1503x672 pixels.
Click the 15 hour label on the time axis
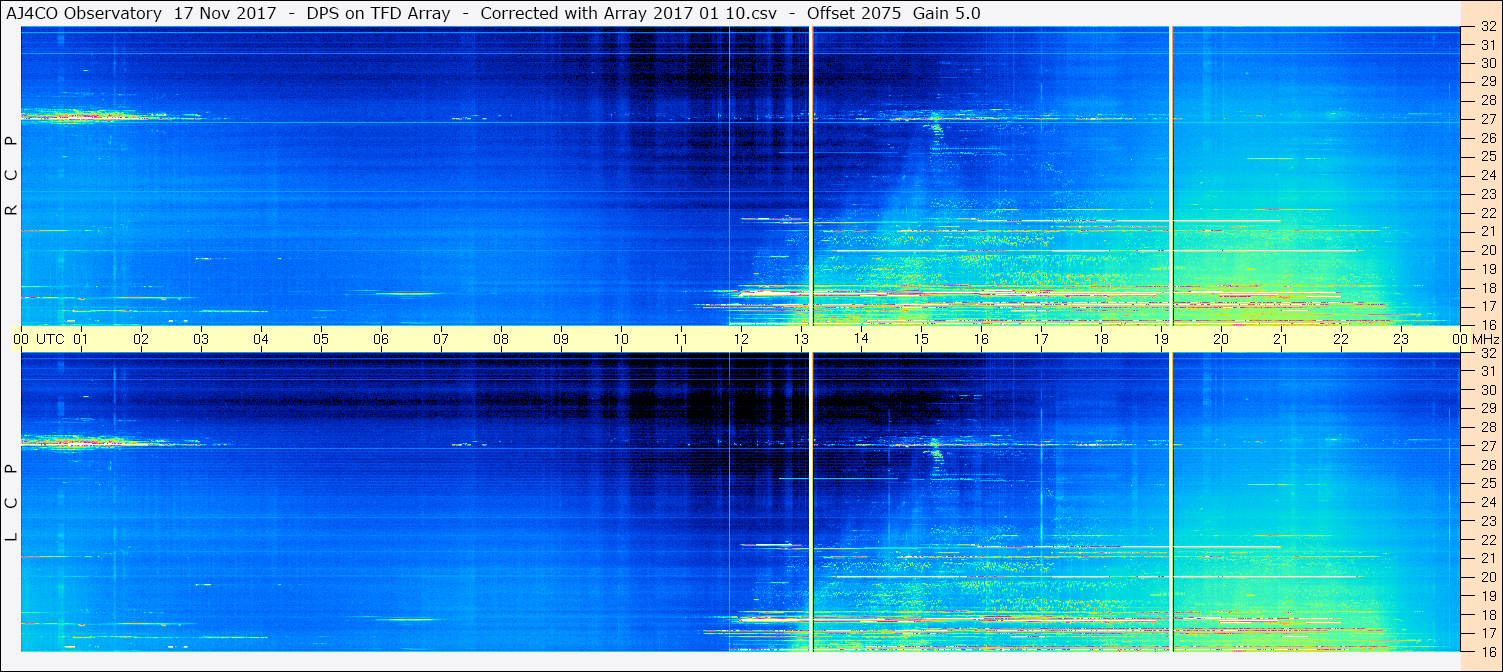pyautogui.click(x=921, y=339)
